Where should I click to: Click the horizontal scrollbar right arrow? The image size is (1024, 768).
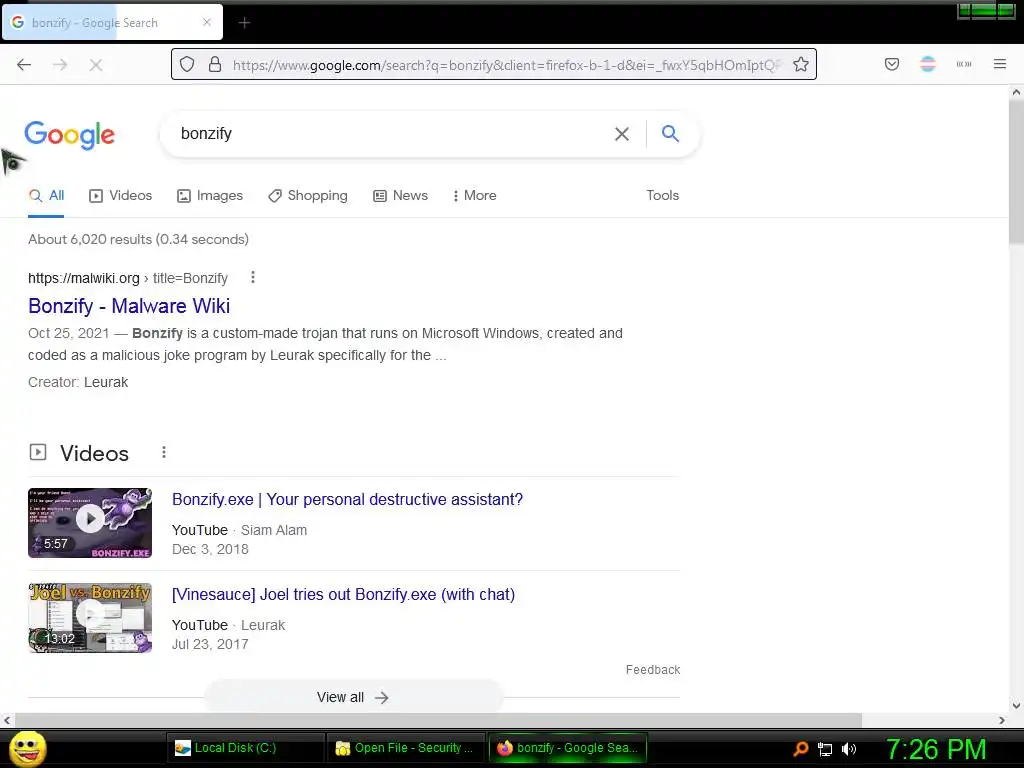[x=1002, y=720]
